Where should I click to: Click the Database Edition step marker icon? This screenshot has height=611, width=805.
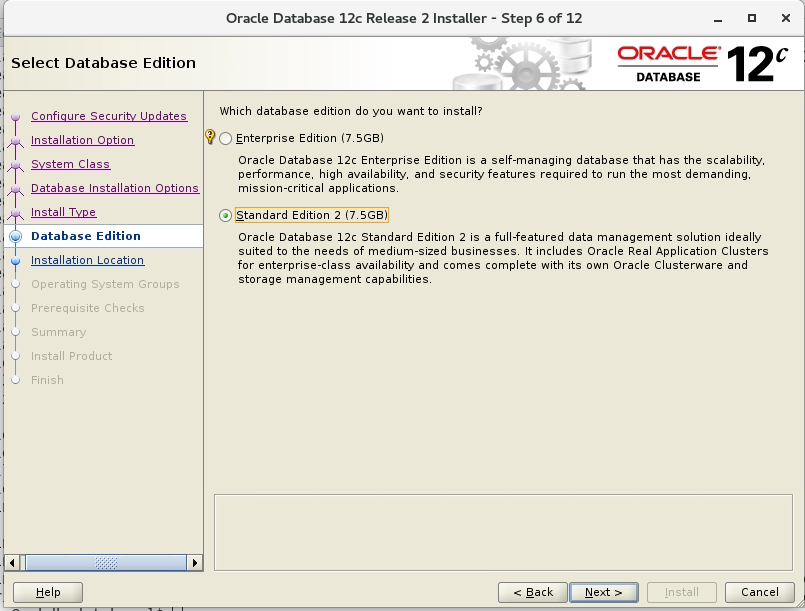(16, 236)
